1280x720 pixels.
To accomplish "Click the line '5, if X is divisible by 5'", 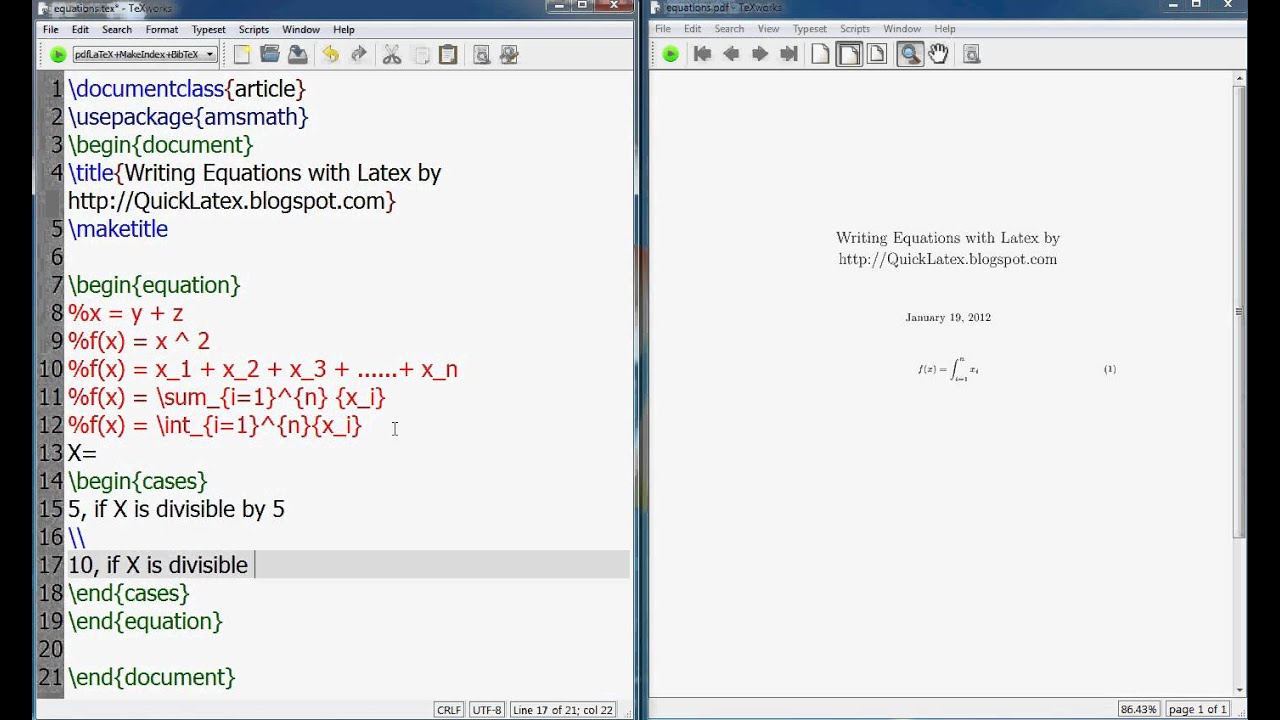I will click(176, 509).
